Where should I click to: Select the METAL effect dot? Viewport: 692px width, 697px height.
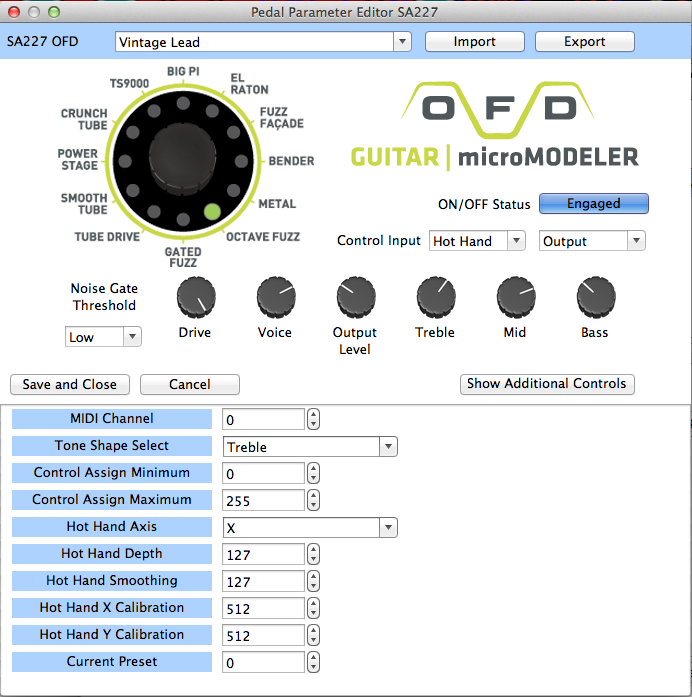pos(233,190)
